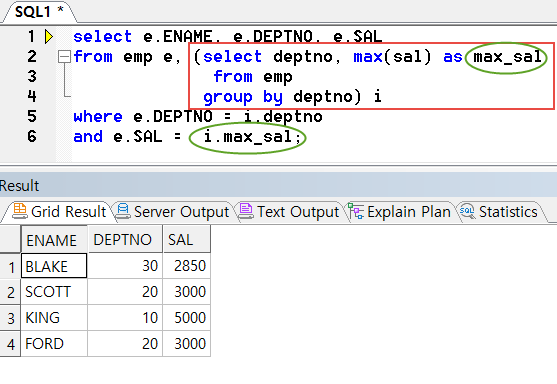Viewport: 557px width, 384px height.
Task: Select the KING cell in results
Action: pos(54,318)
